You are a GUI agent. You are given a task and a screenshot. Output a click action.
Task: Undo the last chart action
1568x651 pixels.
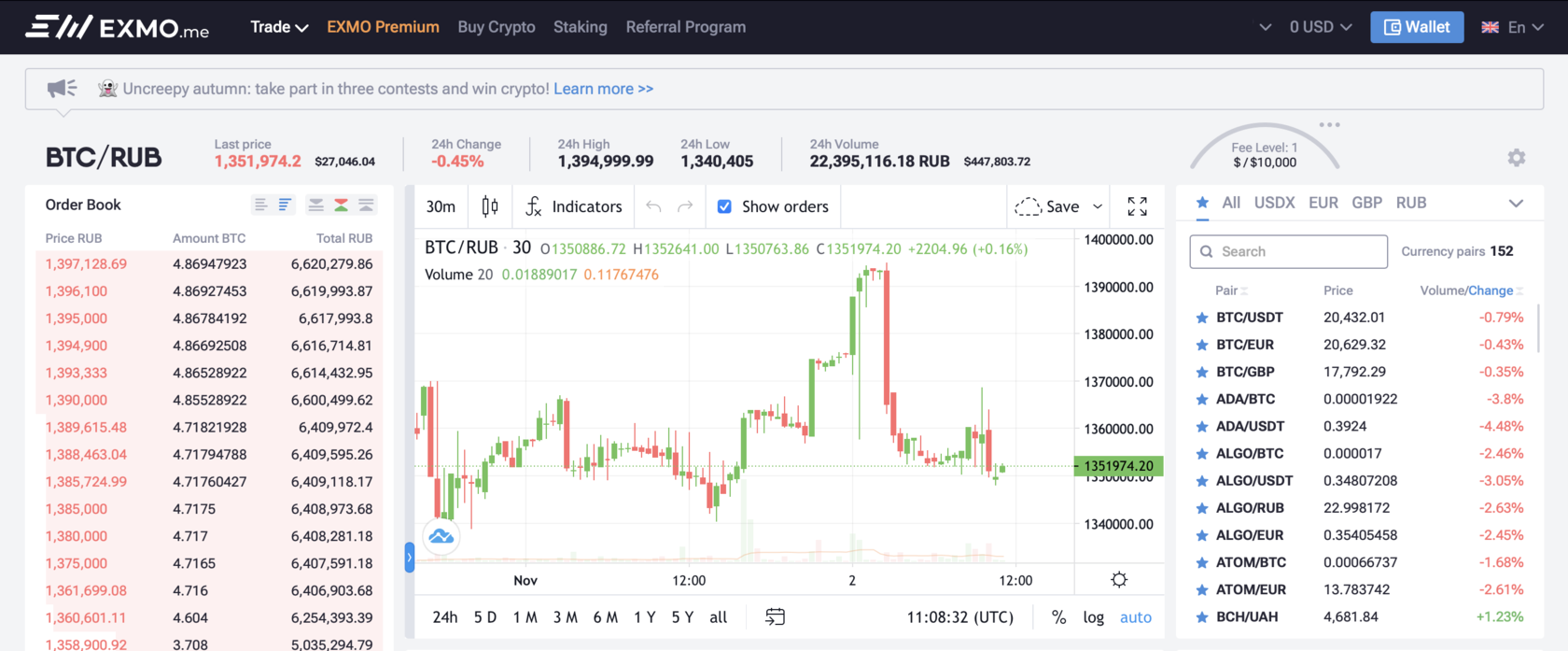click(x=653, y=206)
